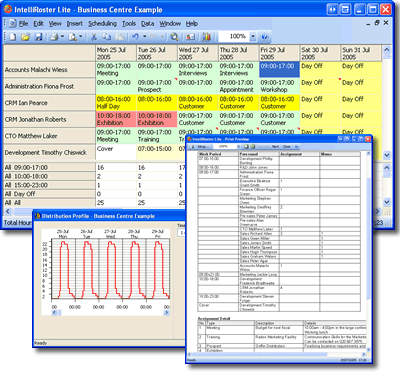Screen dimensions: 400x374
Task: Select CRM Ian Pearce Monday Half Day cell
Action: 116,103
